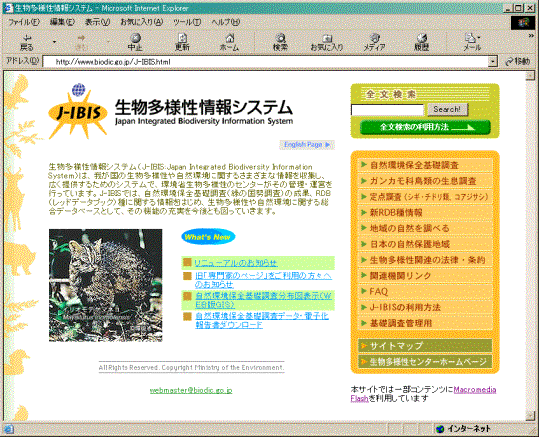Click the status bar page icon

click(x=8, y=429)
